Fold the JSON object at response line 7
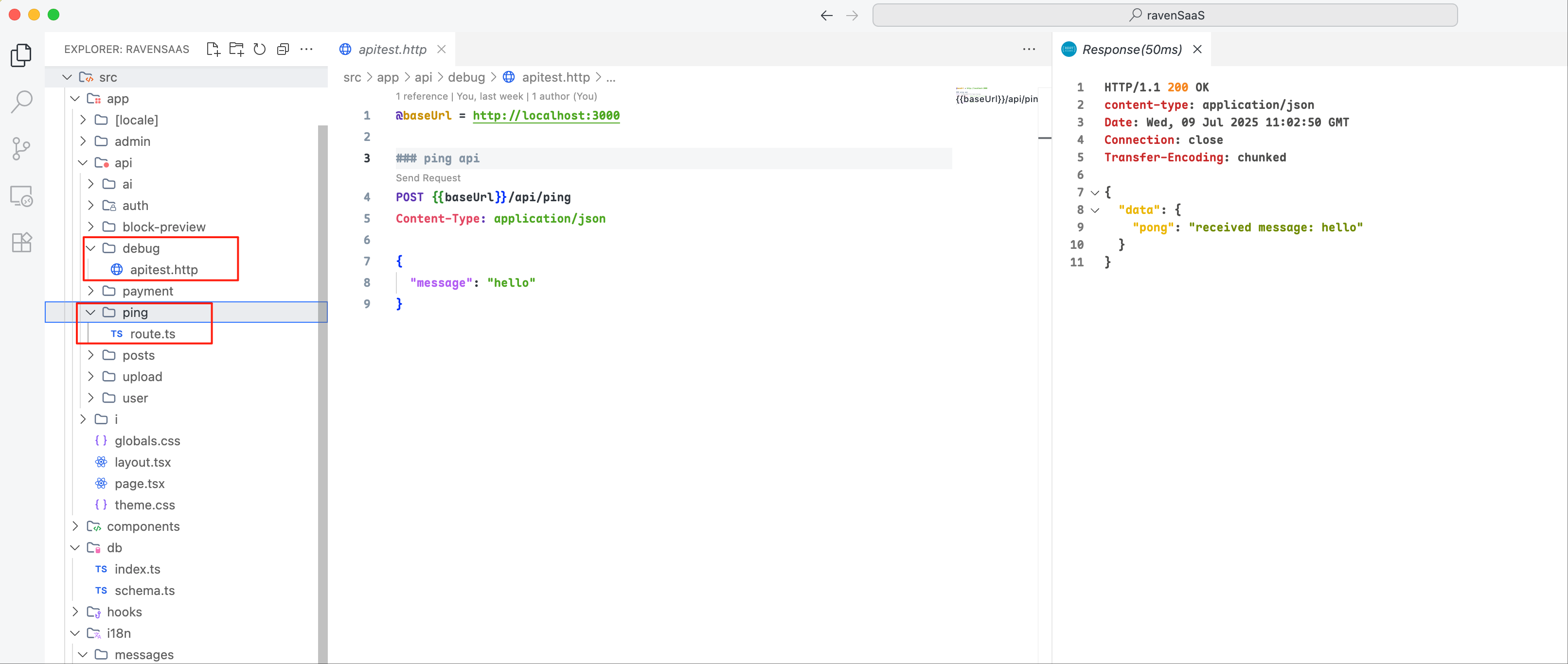 [1095, 193]
